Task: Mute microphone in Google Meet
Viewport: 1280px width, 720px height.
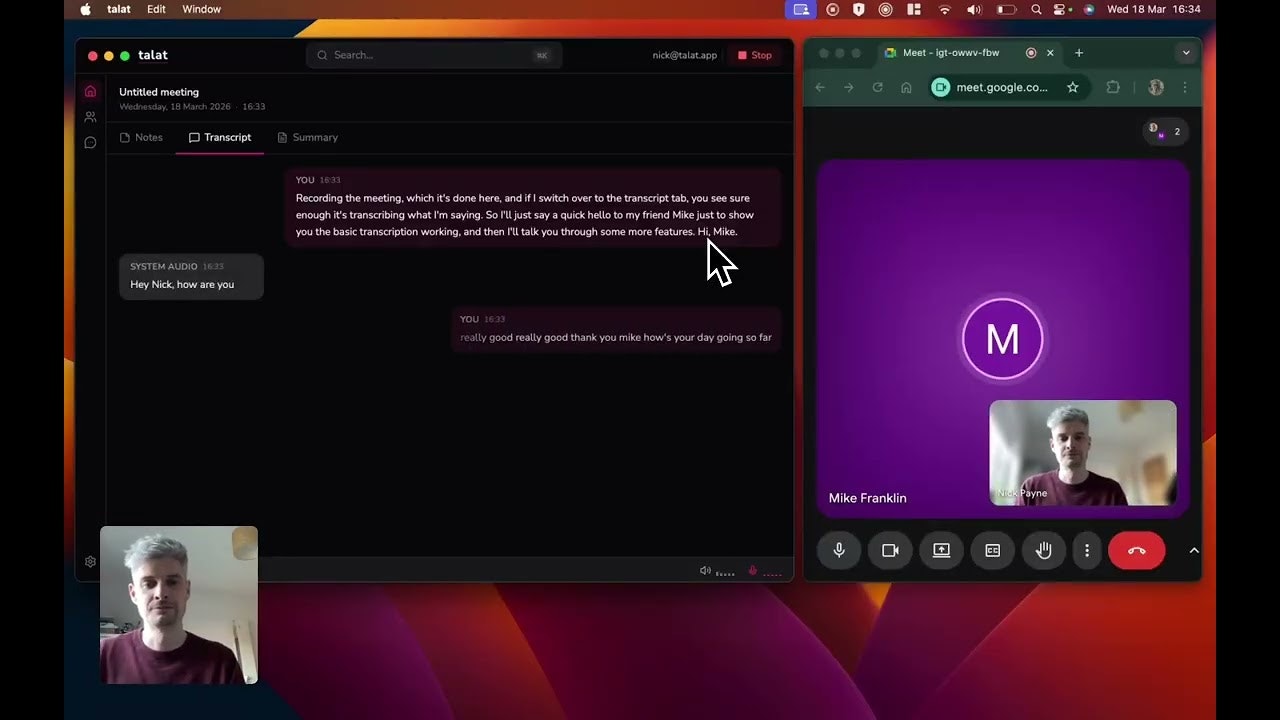Action: point(839,550)
